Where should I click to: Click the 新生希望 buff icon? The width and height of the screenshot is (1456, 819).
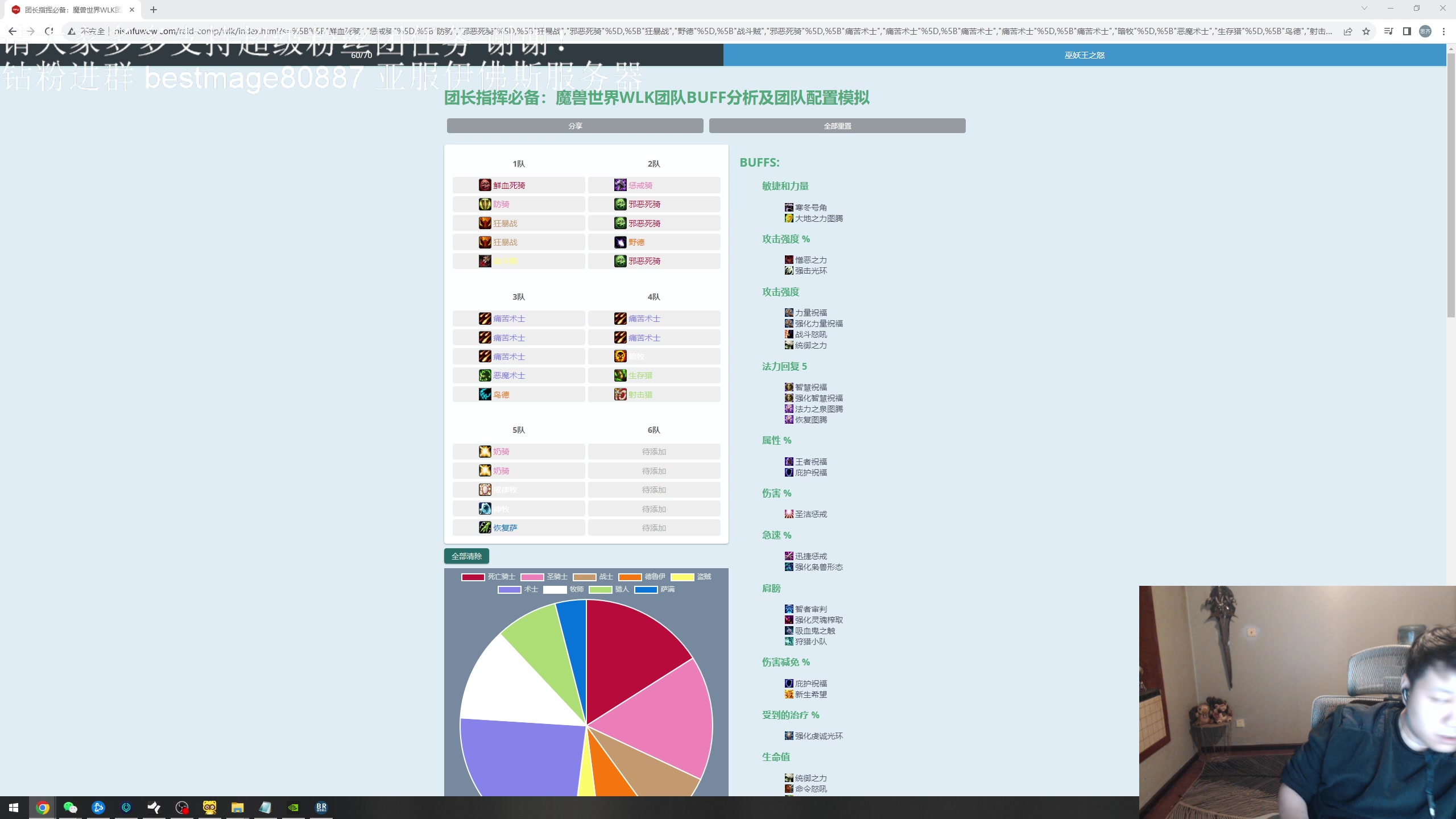[x=789, y=694]
